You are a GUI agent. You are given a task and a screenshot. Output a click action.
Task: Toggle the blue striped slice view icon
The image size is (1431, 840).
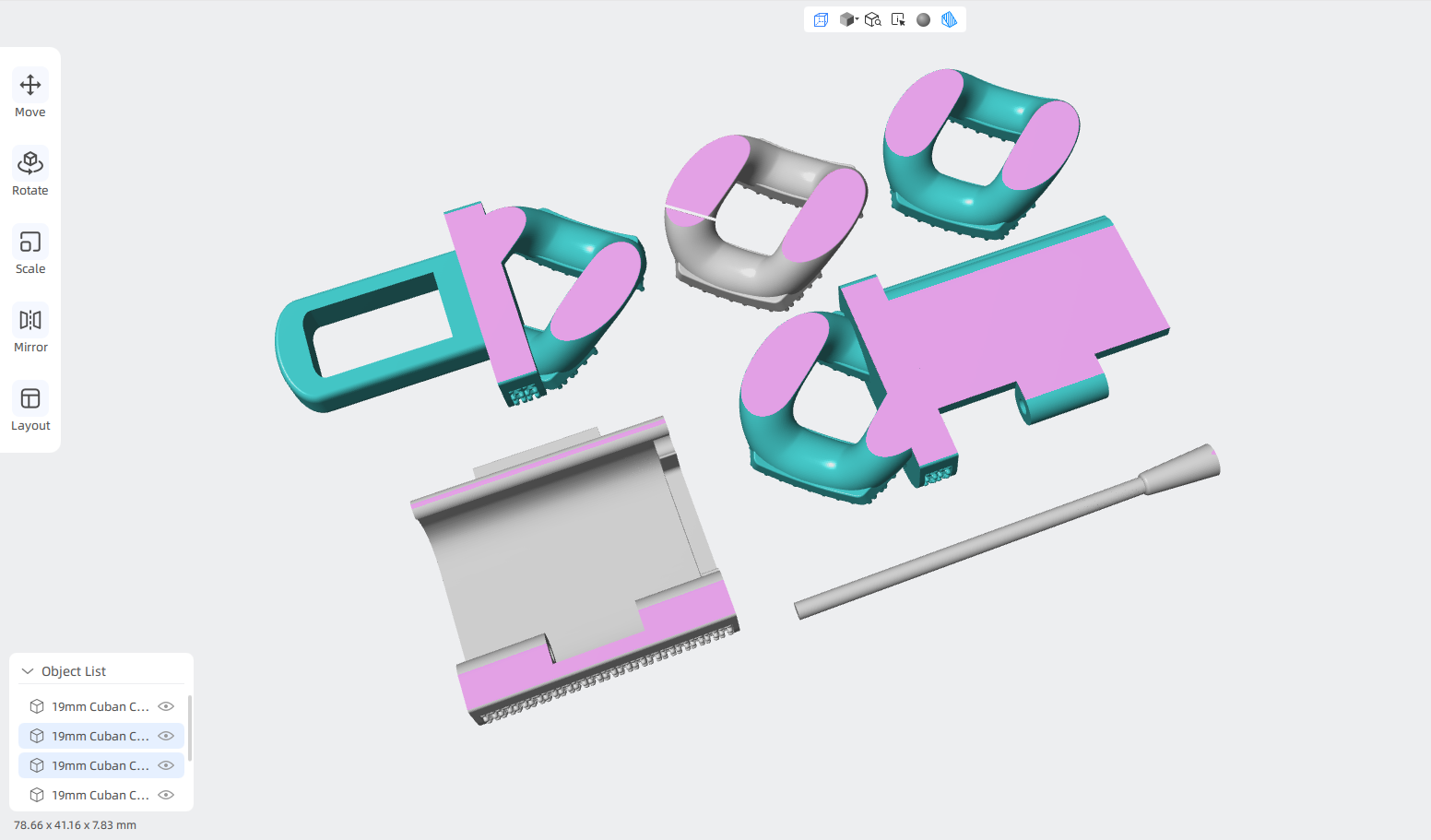[949, 19]
